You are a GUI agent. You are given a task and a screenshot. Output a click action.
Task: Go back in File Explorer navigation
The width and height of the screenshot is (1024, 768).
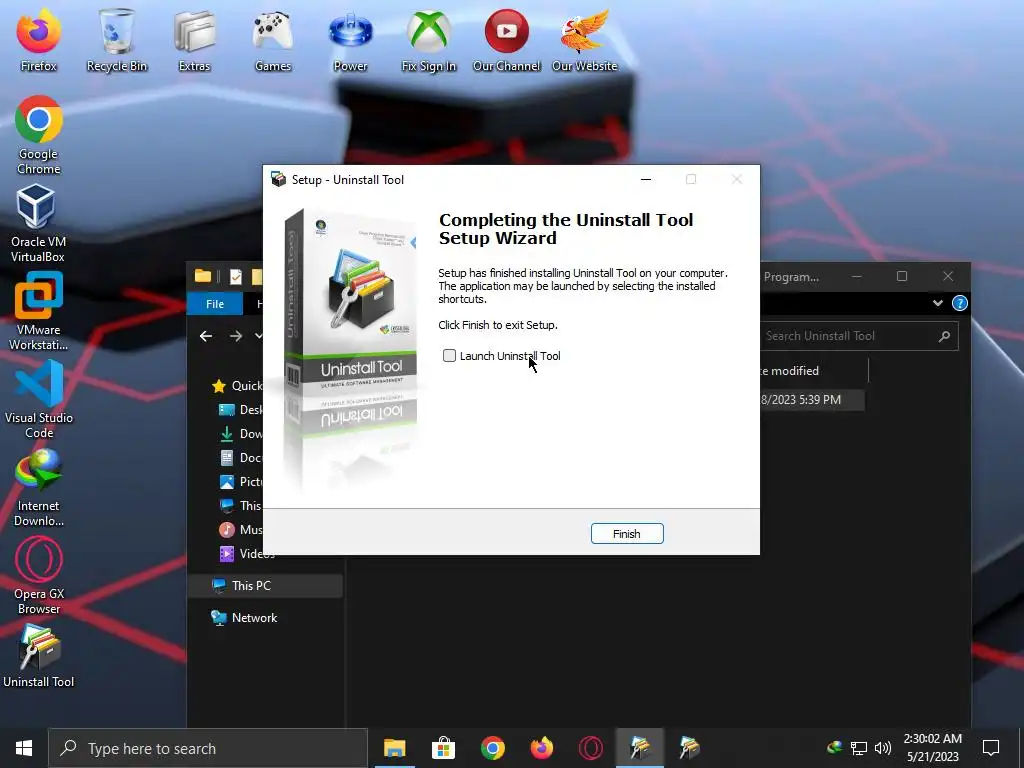206,336
